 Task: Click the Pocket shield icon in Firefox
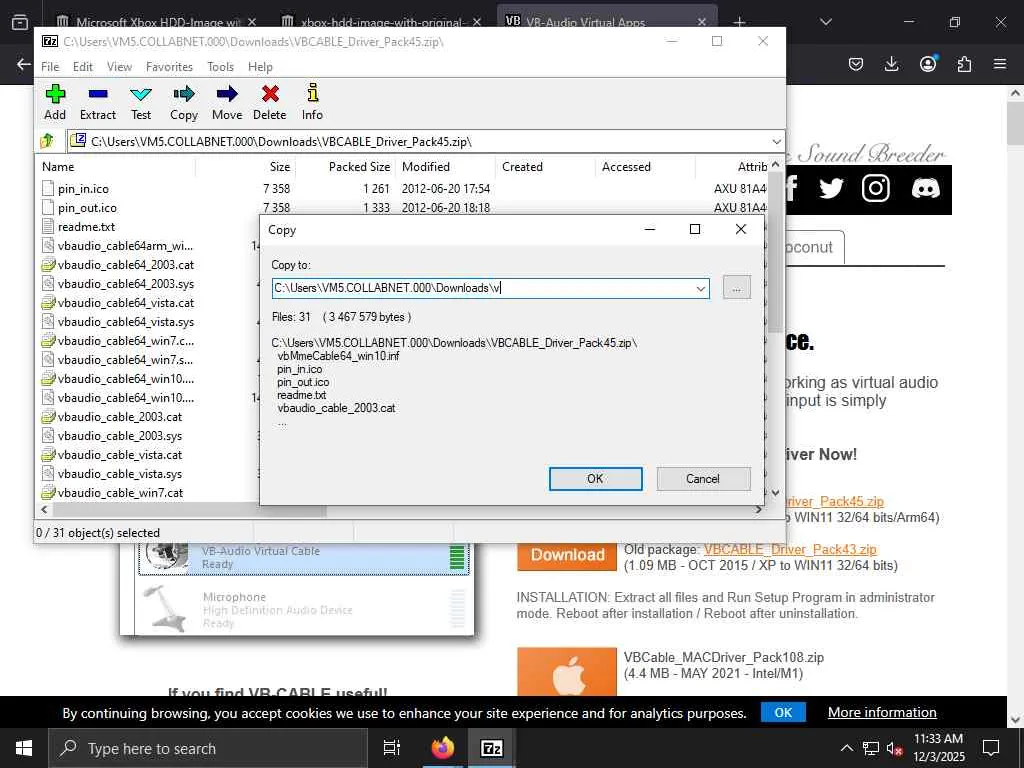pos(856,64)
